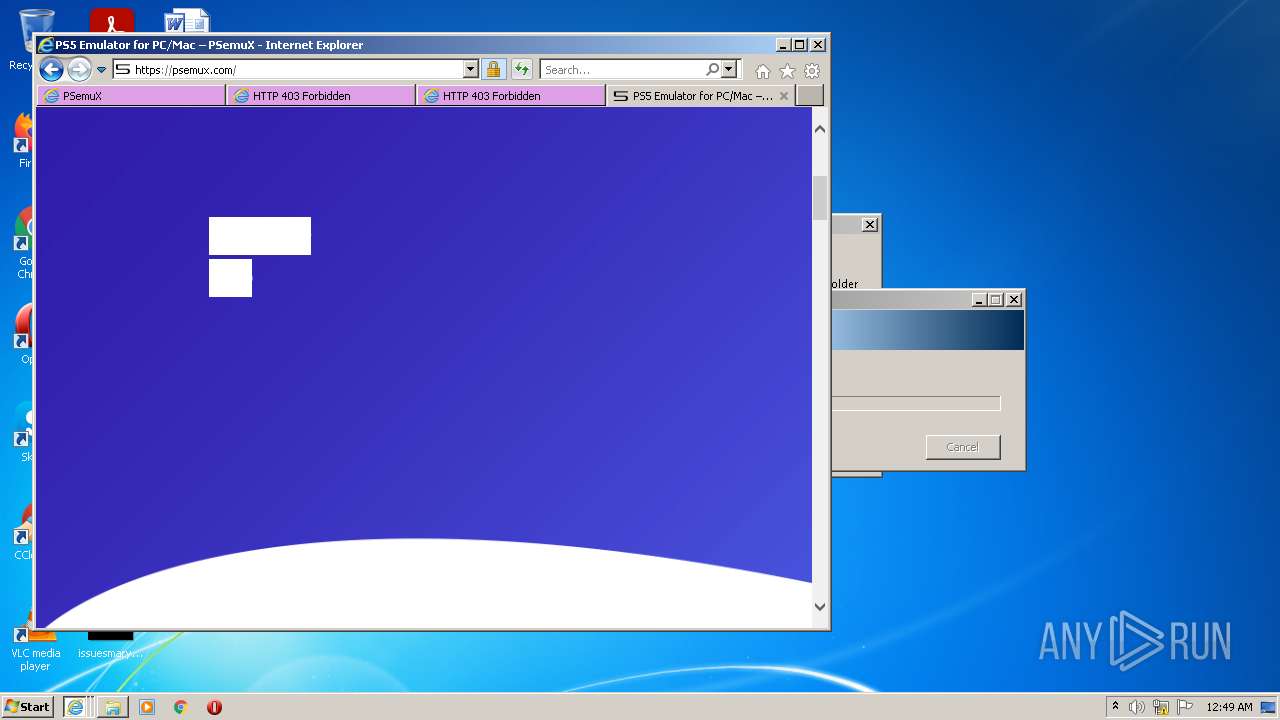This screenshot has width=1280, height=720.
Task: Click the Internet Explorer title bar icon
Action: pos(45,45)
